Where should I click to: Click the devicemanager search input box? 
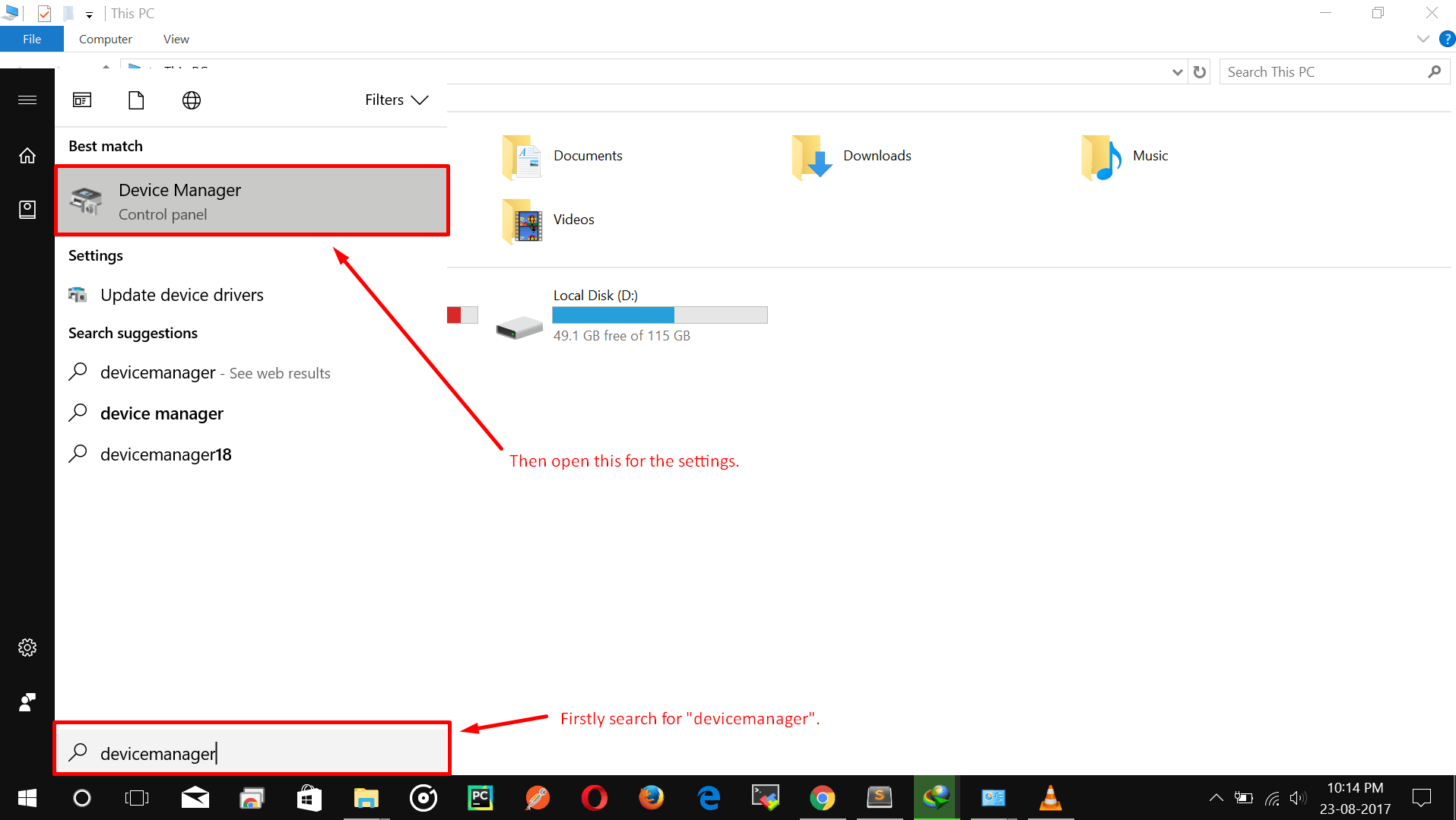[252, 752]
